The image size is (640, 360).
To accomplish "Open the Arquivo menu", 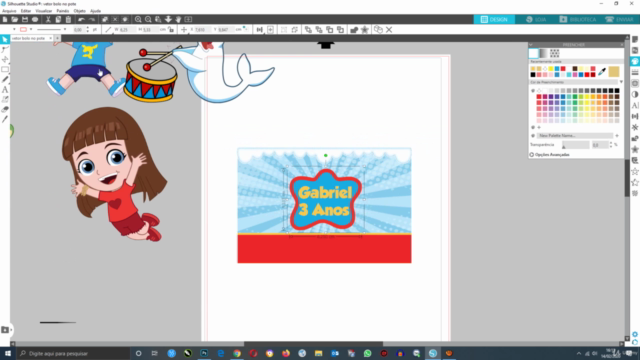I will (x=9, y=11).
